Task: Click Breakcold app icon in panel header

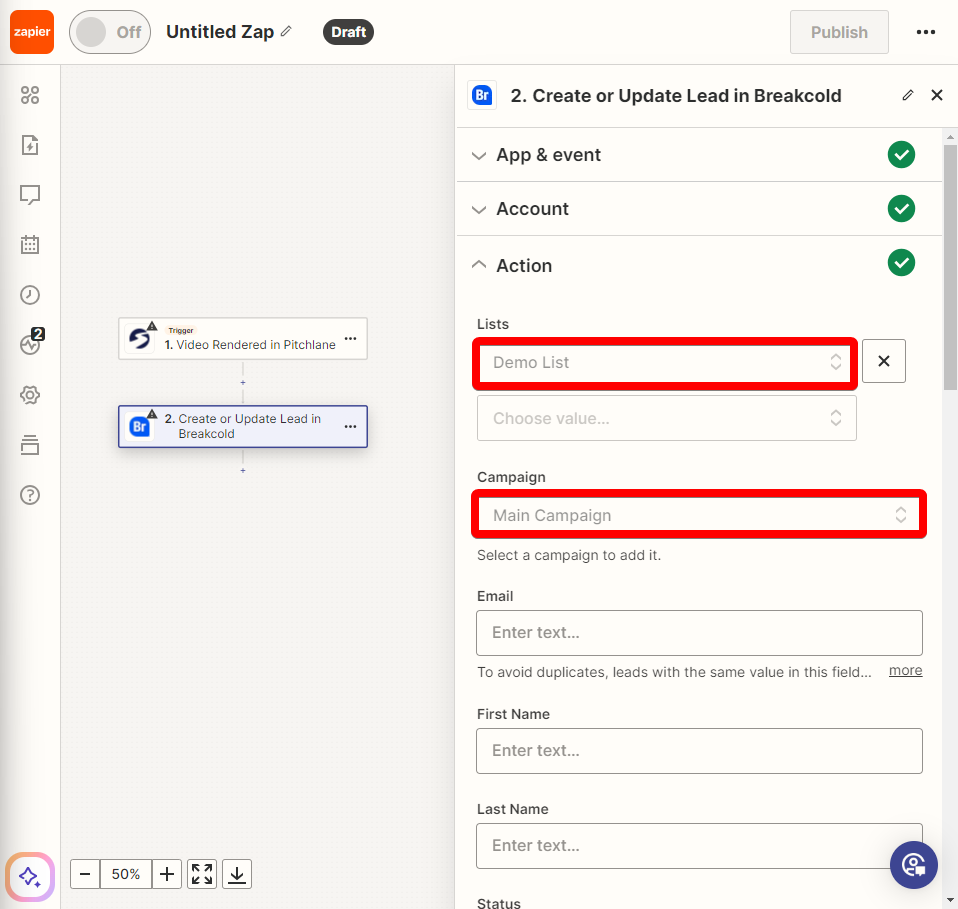Action: pyautogui.click(x=482, y=95)
